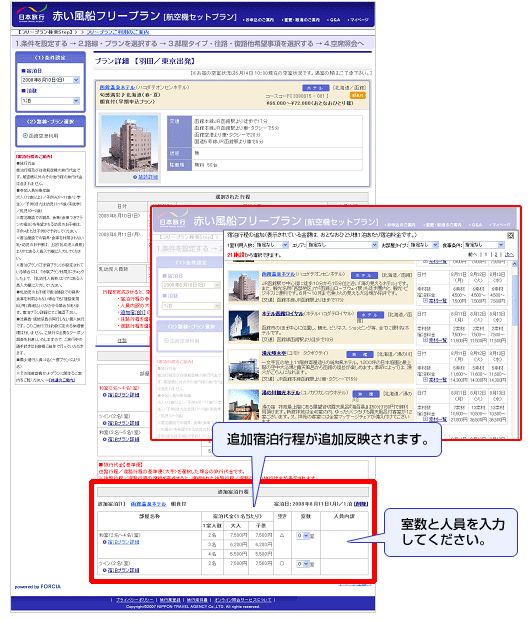Click the link ending the sidebar notice text
This screenshot has width=530, height=621.
[61, 380]
